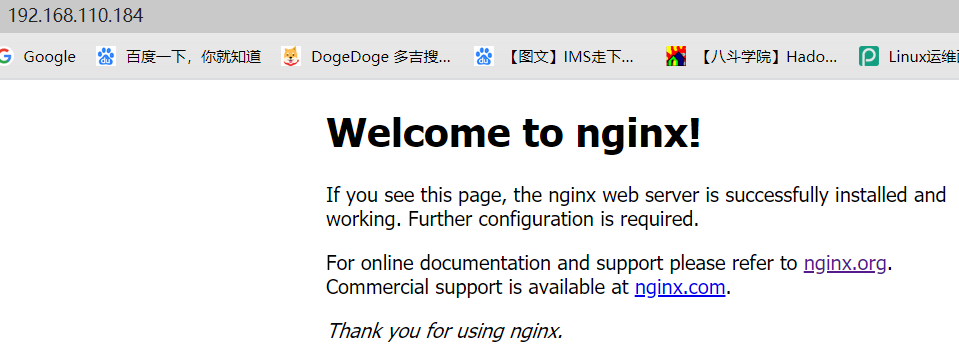The image size is (959, 360).
Task: Click the "If you see this page" paragraph
Action: 636,207
